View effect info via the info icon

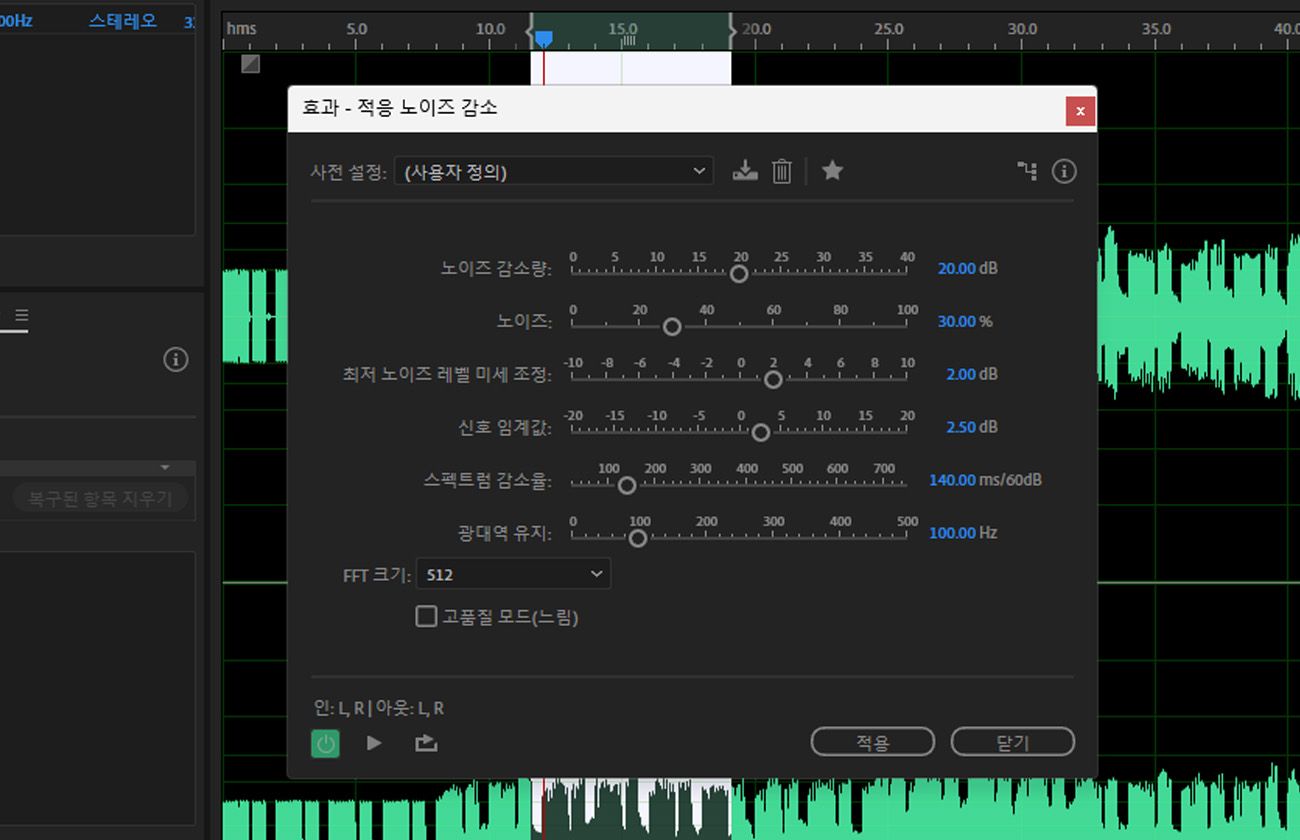pyautogui.click(x=1064, y=171)
